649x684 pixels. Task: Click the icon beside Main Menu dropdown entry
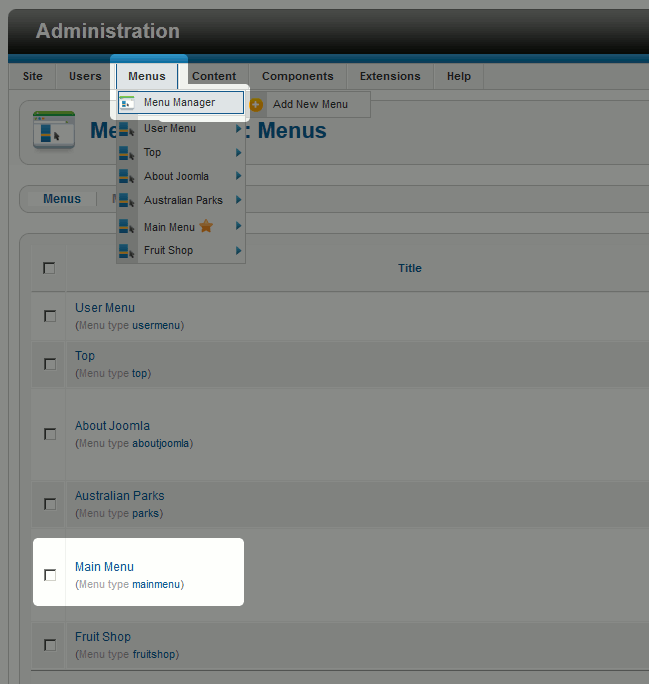point(126,226)
